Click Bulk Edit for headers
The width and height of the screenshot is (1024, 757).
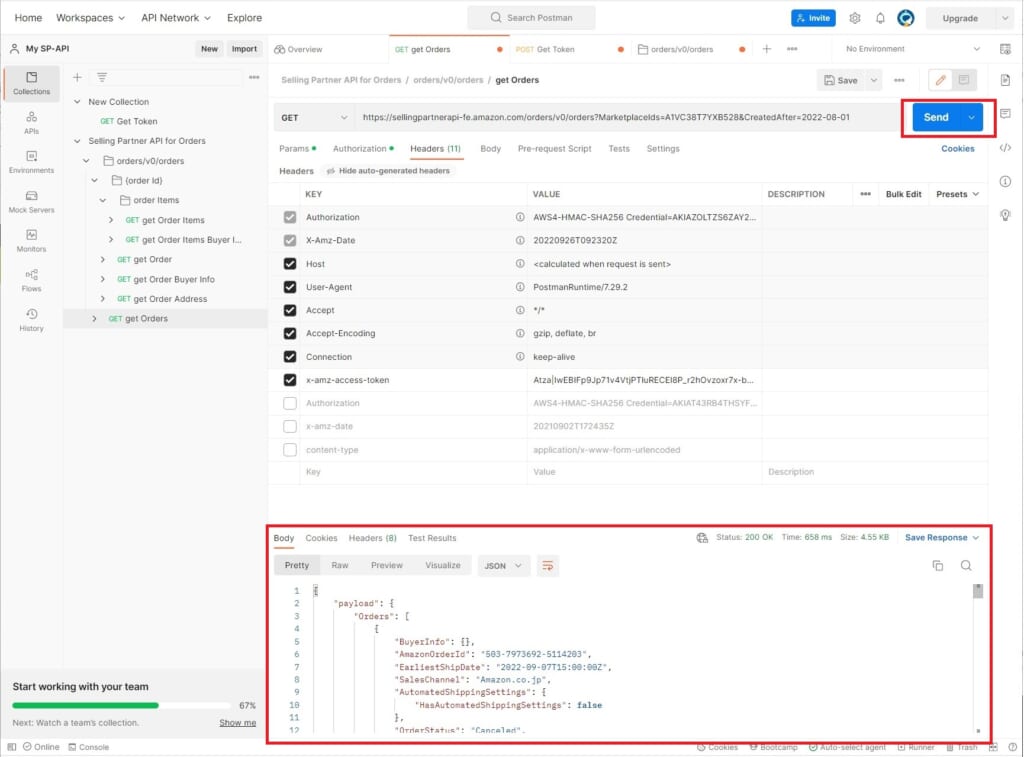pos(903,194)
